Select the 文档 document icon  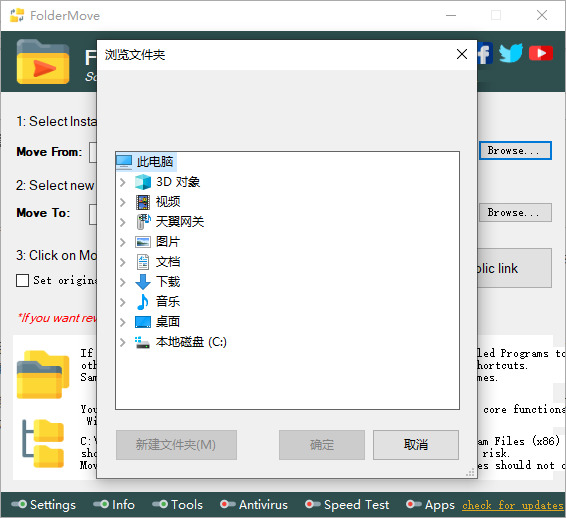tap(143, 262)
